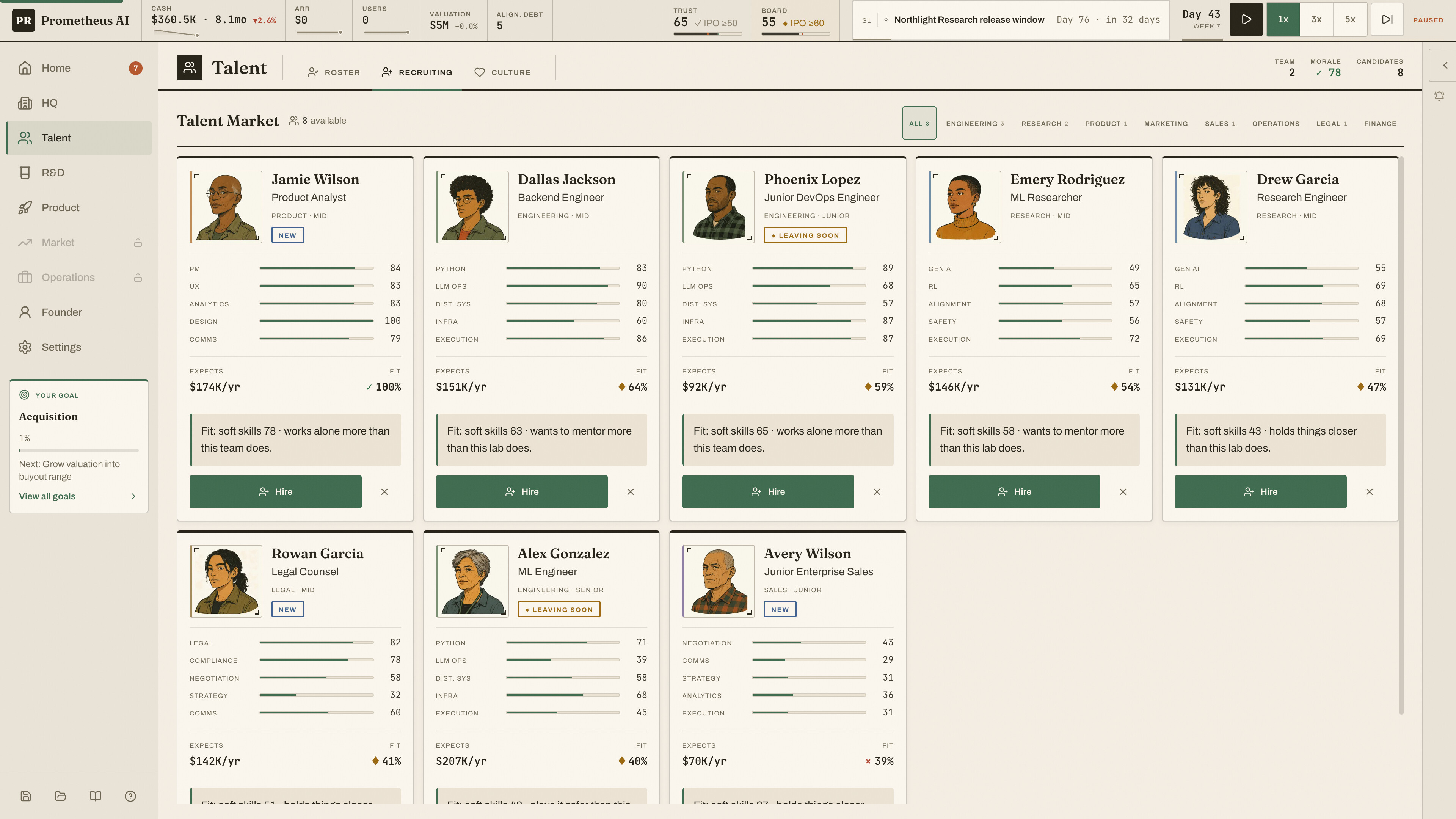Set game speed to 5x
Screen dimensions: 1456x819
click(1350, 19)
